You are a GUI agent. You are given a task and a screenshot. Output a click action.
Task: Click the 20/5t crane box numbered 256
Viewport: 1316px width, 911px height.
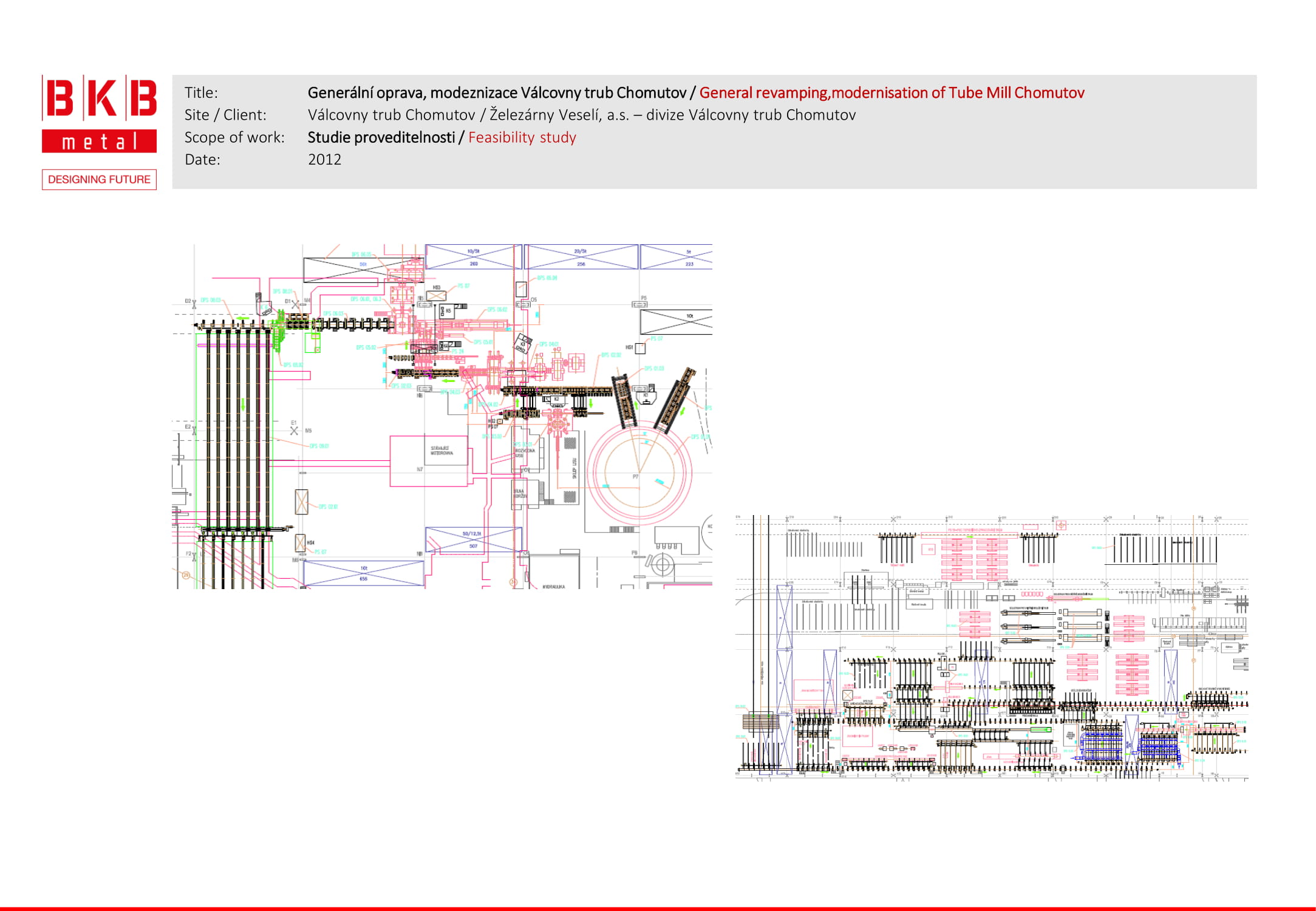click(581, 257)
